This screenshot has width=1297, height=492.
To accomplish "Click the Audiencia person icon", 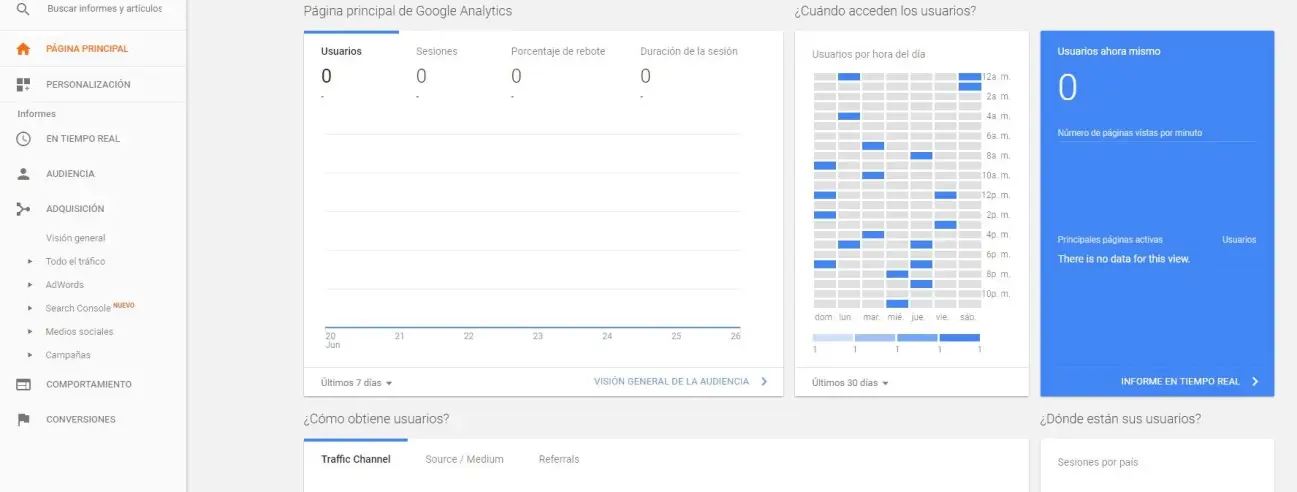I will pos(24,174).
